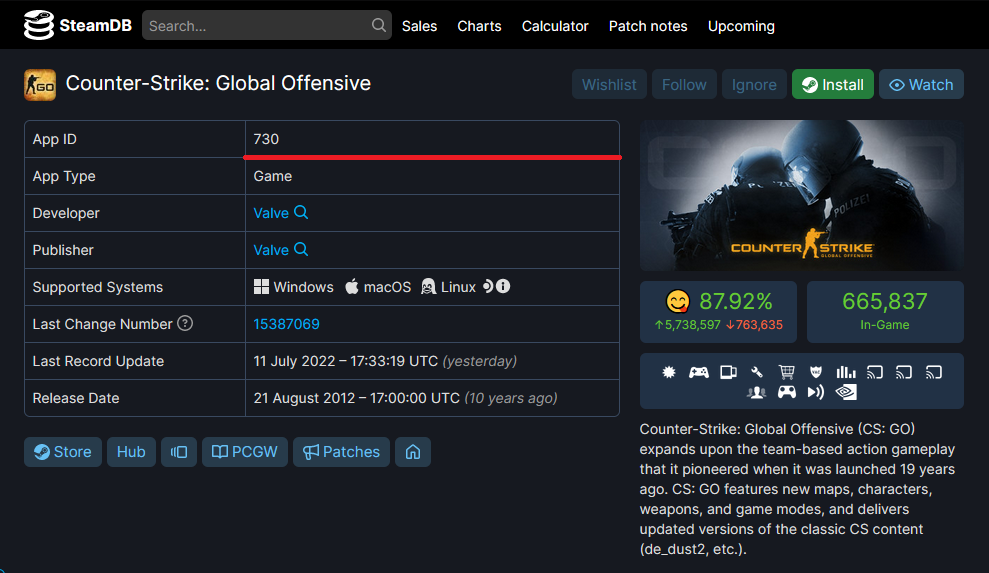This screenshot has width=989, height=573.
Task: Focus the Search input field
Action: point(266,25)
